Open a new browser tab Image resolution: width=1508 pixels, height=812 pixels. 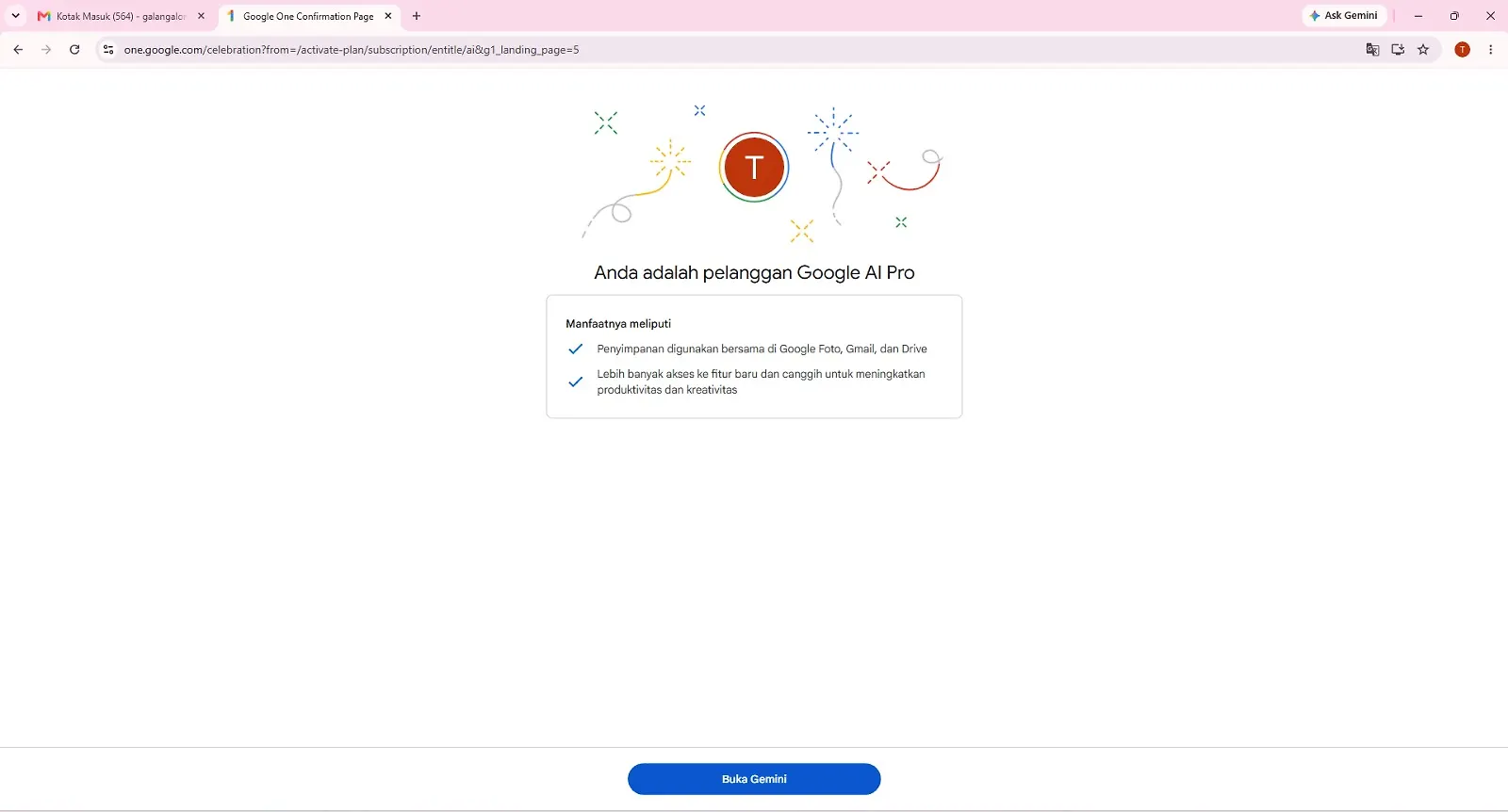pos(417,16)
